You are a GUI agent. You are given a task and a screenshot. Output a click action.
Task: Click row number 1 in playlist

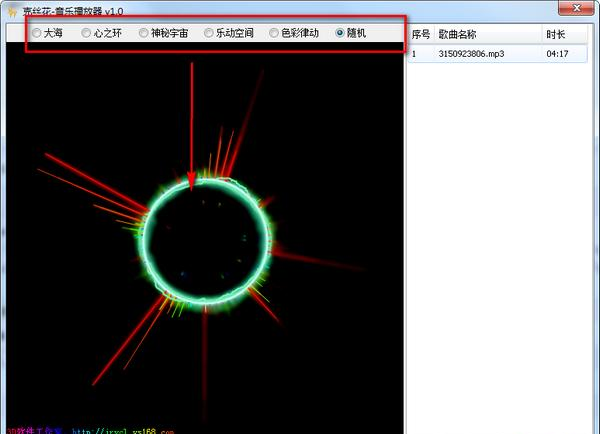[x=414, y=54]
